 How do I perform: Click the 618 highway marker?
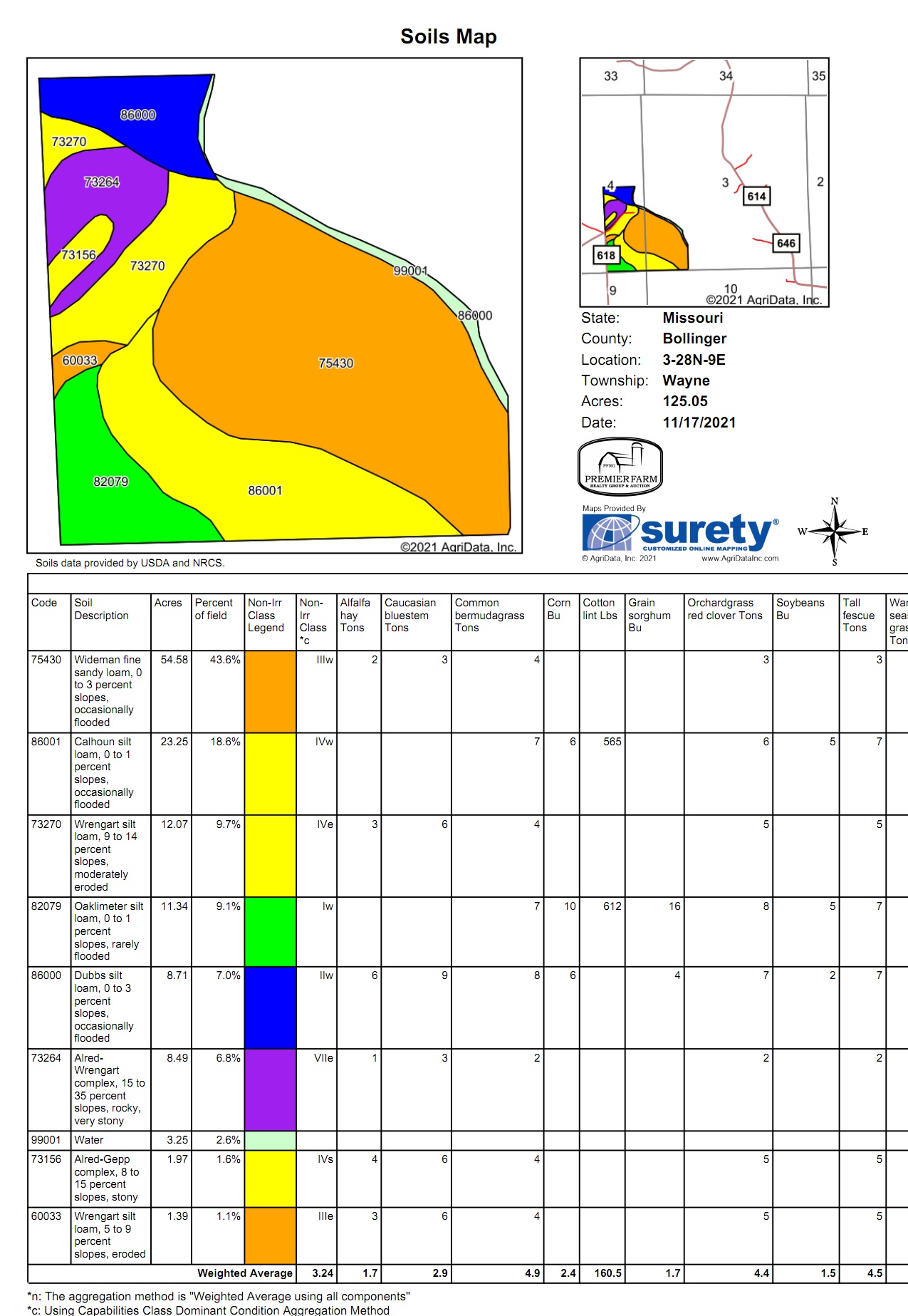[x=606, y=255]
